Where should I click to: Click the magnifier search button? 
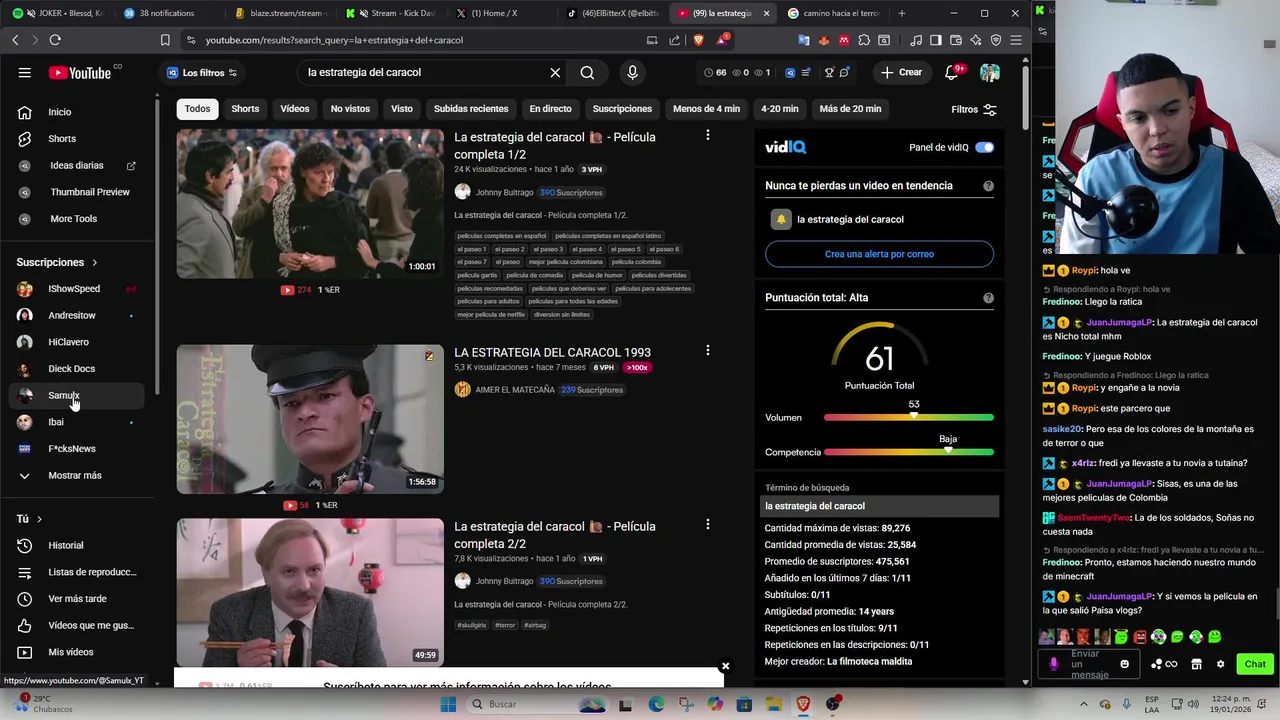[587, 72]
